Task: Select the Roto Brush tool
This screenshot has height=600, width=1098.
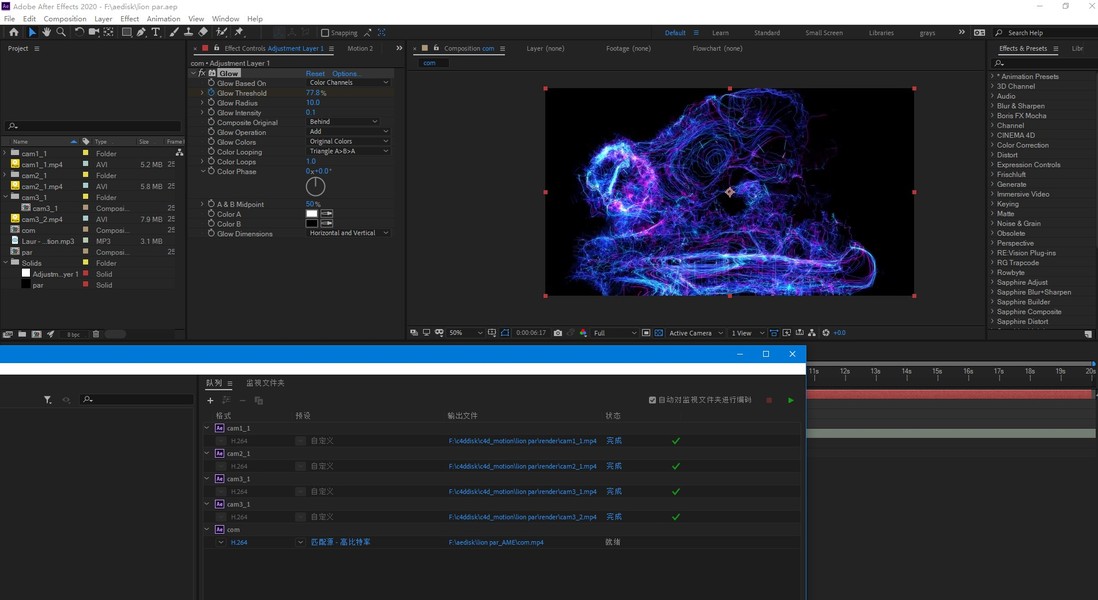Action: point(221,32)
